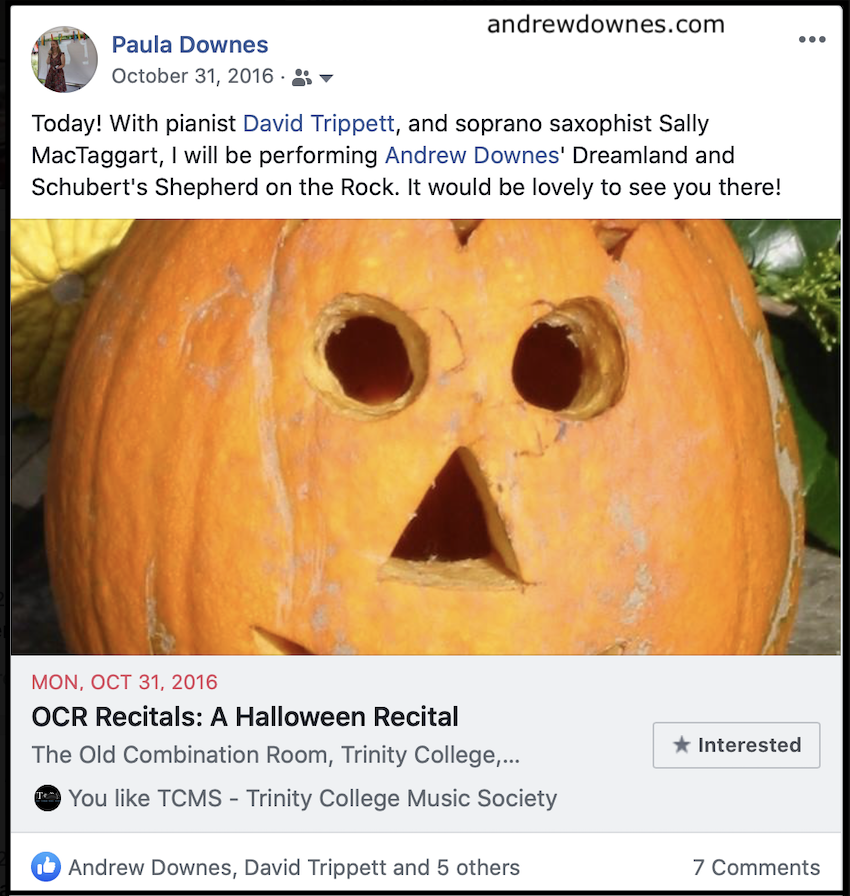Click the blue thumbs-up like reaction icon
The image size is (850, 896).
(x=46, y=867)
